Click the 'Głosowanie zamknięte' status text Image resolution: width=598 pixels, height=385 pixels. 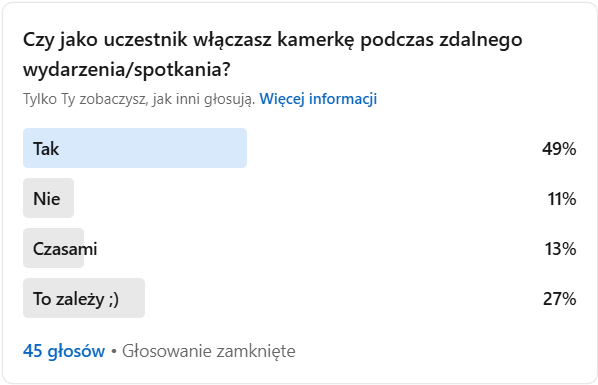click(x=209, y=351)
